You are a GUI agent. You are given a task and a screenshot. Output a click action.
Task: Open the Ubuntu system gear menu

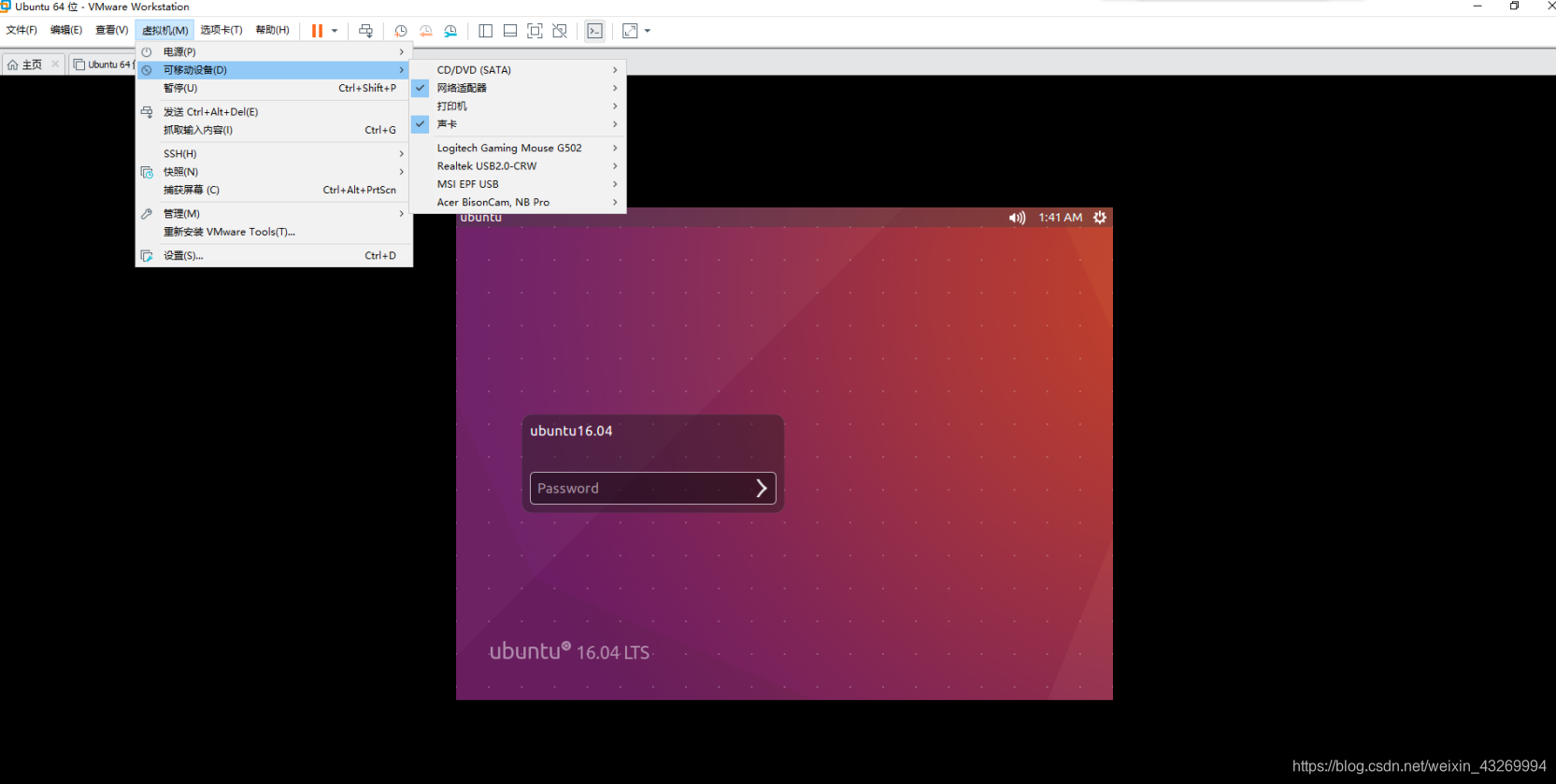(x=1100, y=218)
